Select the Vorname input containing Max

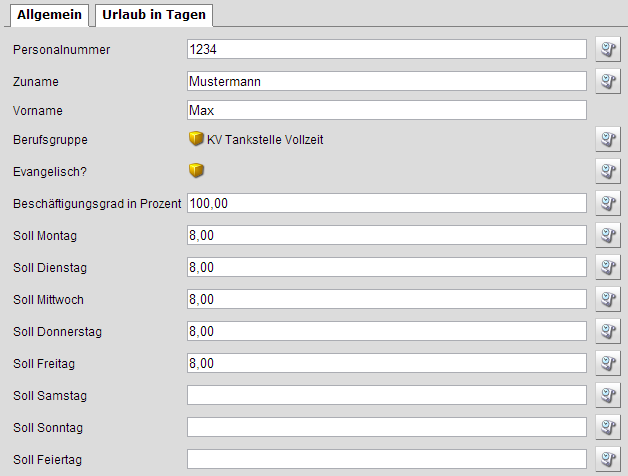[386, 110]
